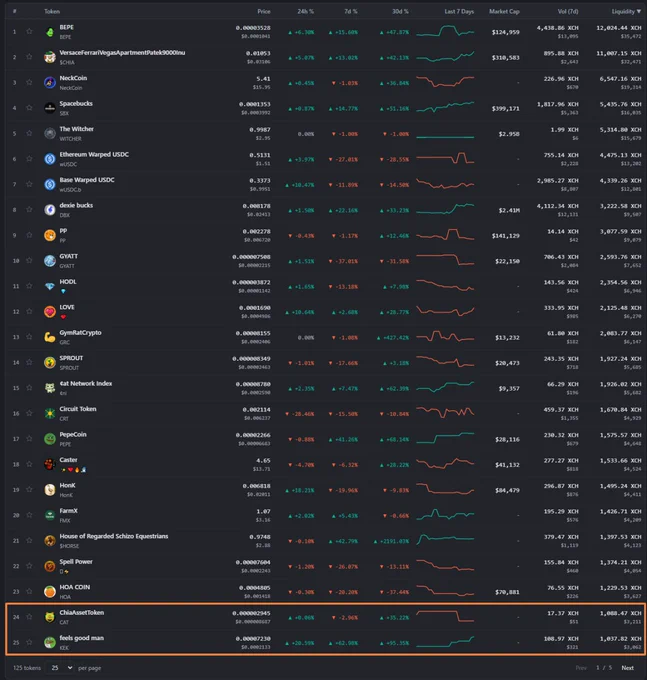Click the ChiaAssetToken logo icon
This screenshot has width=647, height=680.
coord(50,617)
